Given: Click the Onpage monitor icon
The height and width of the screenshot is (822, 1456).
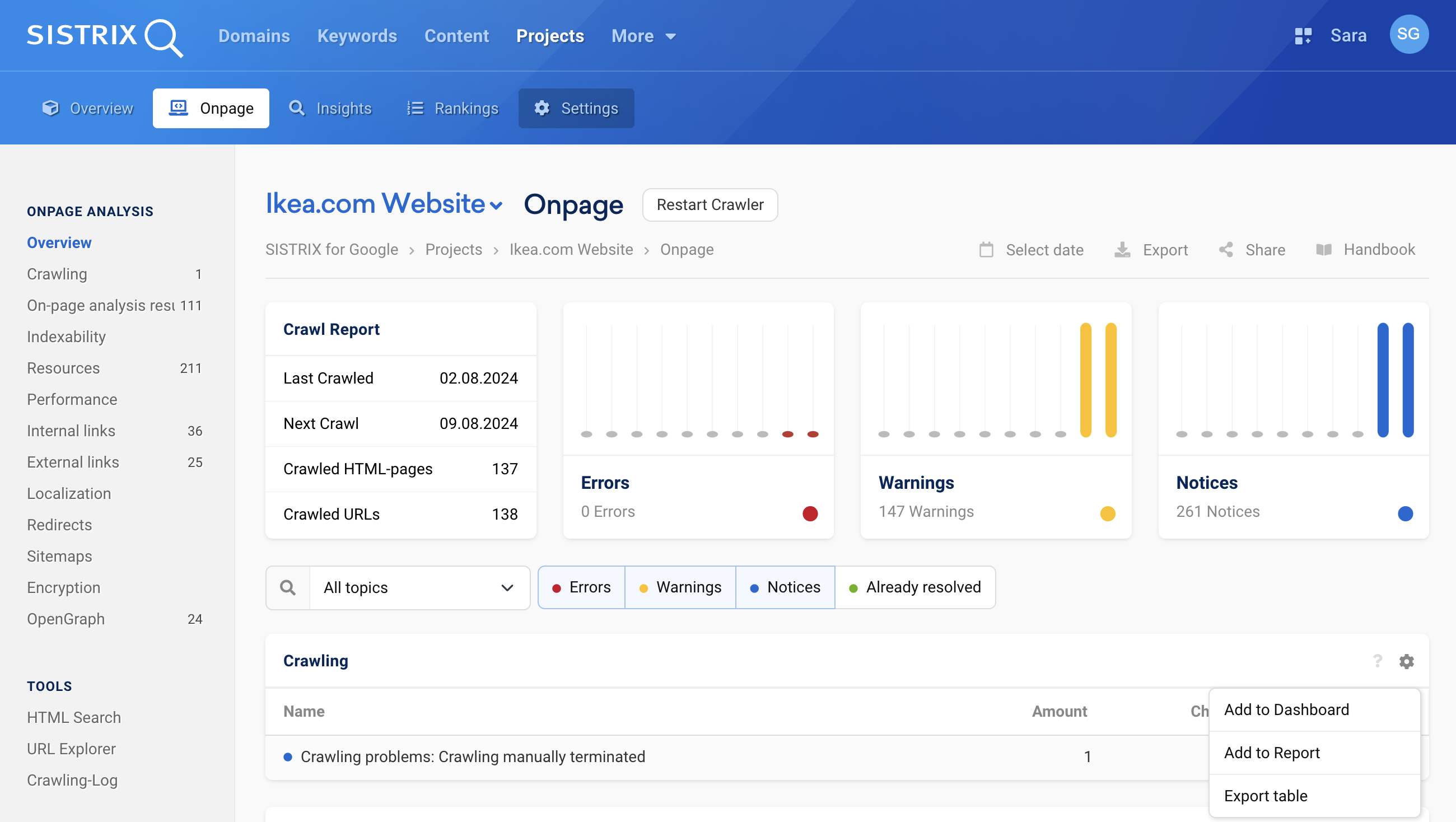Looking at the screenshot, I should point(179,108).
